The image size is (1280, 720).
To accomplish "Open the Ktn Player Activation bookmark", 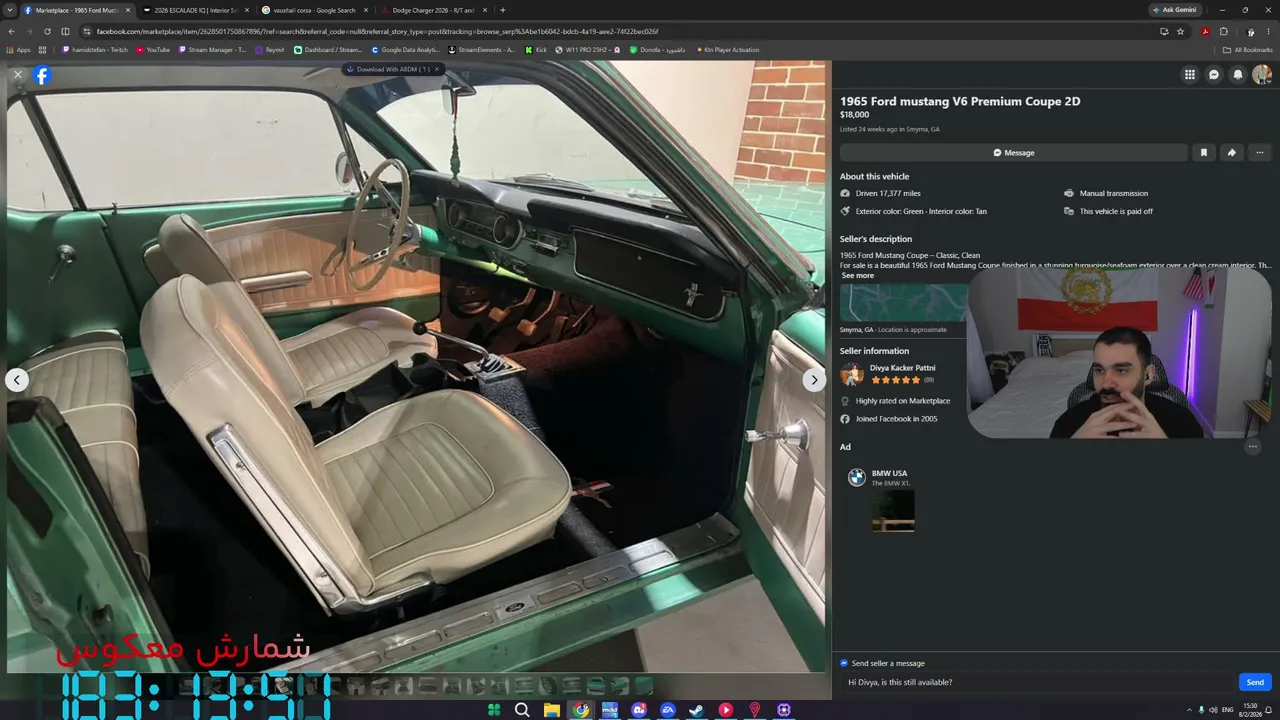I will tap(727, 50).
